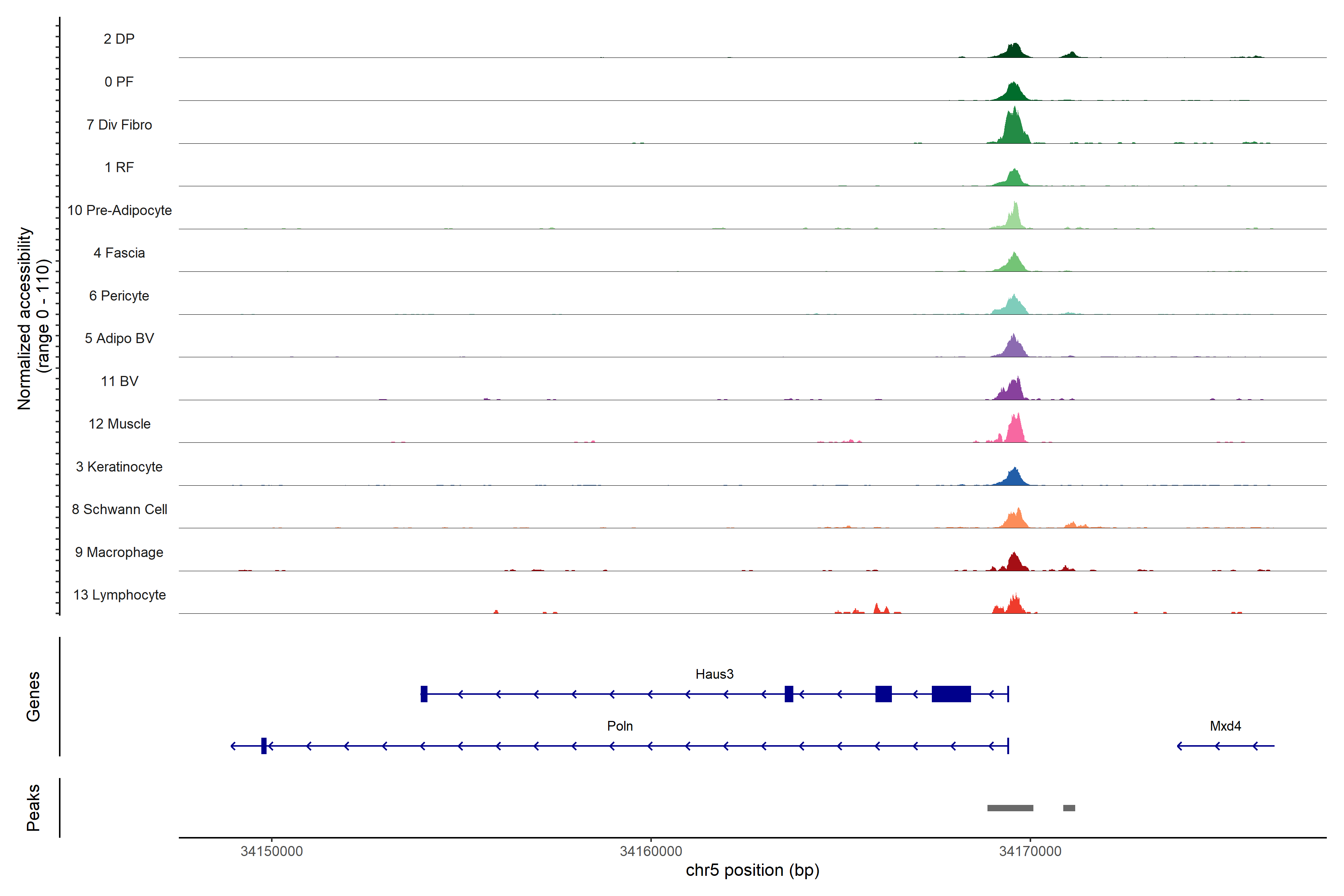Click the wide gray peak bar

(x=1010, y=808)
